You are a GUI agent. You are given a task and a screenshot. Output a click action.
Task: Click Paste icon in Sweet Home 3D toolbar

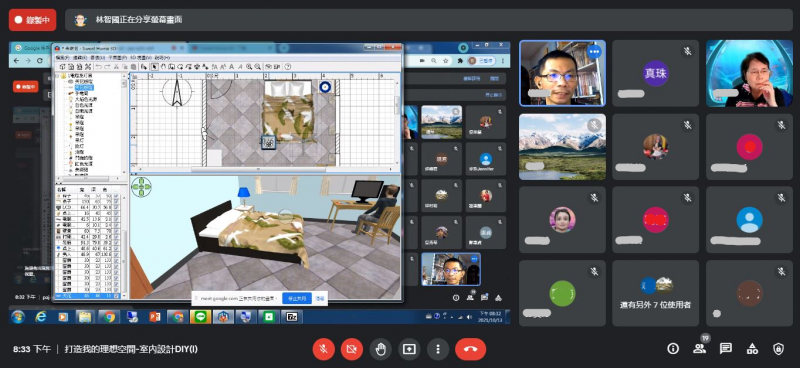pos(134,67)
